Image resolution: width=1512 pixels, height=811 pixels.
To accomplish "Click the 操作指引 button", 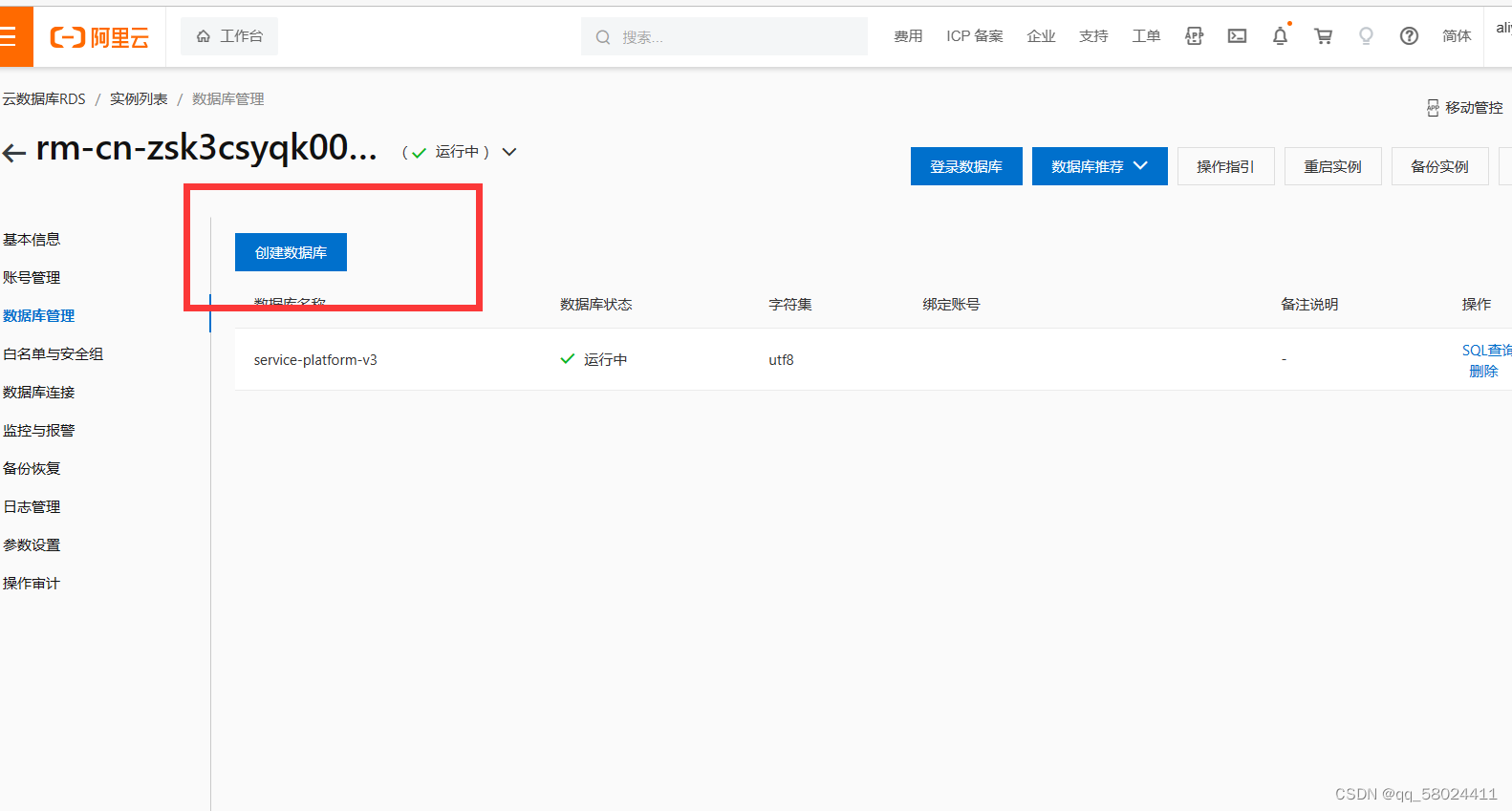I will pos(1225,166).
